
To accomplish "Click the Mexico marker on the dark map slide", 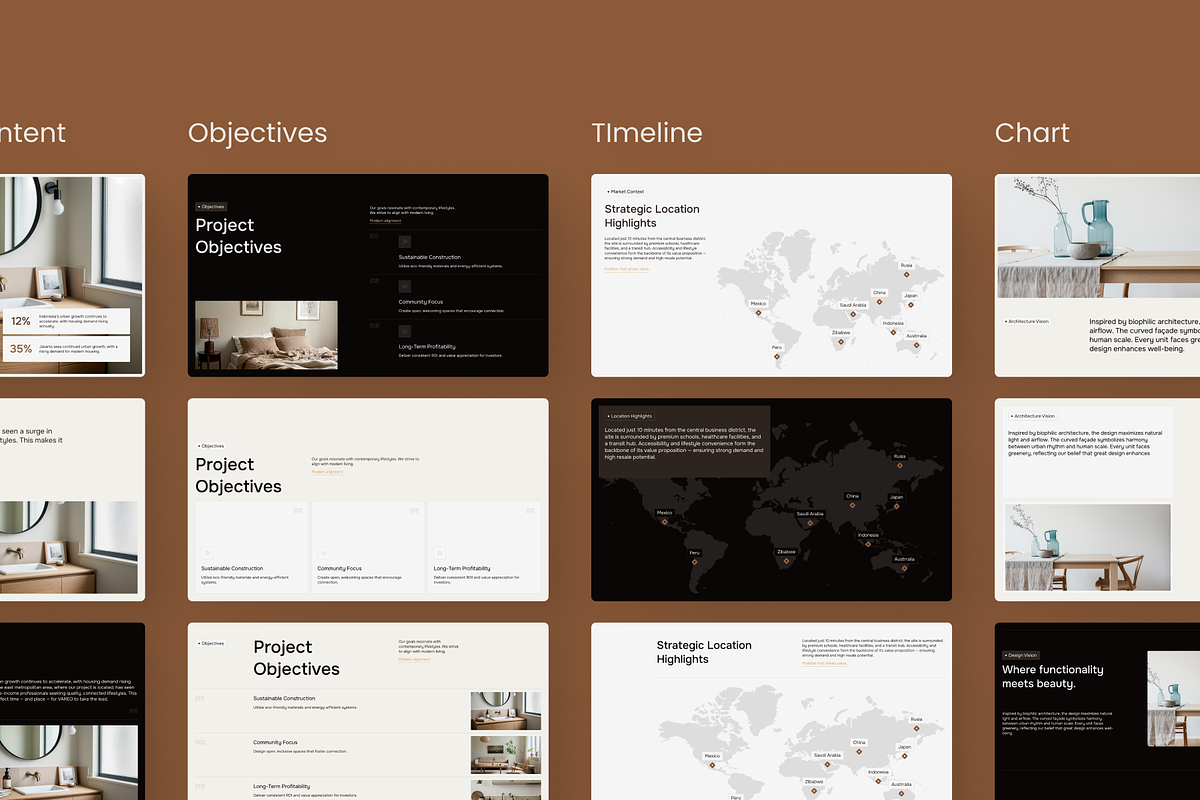I will pos(664,522).
